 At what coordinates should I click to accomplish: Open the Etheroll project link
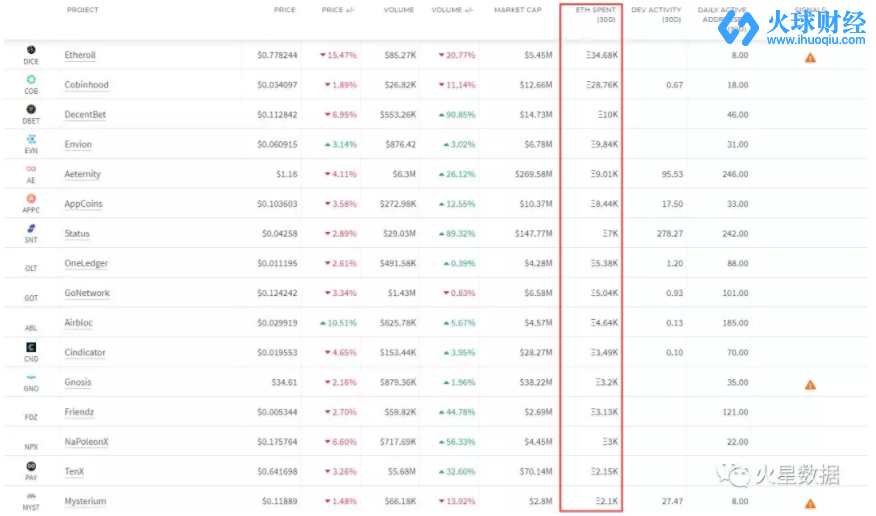pyautogui.click(x=80, y=55)
